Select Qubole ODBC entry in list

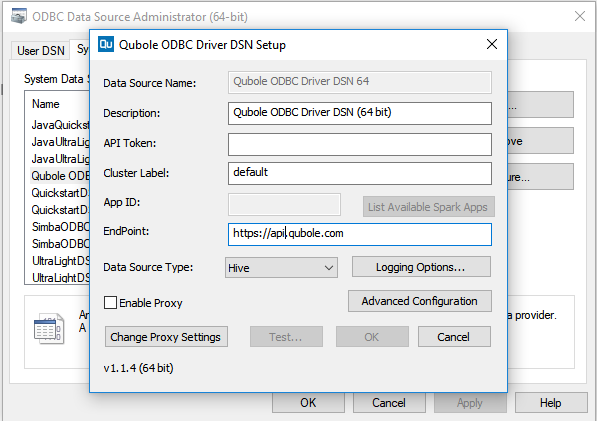[60, 176]
